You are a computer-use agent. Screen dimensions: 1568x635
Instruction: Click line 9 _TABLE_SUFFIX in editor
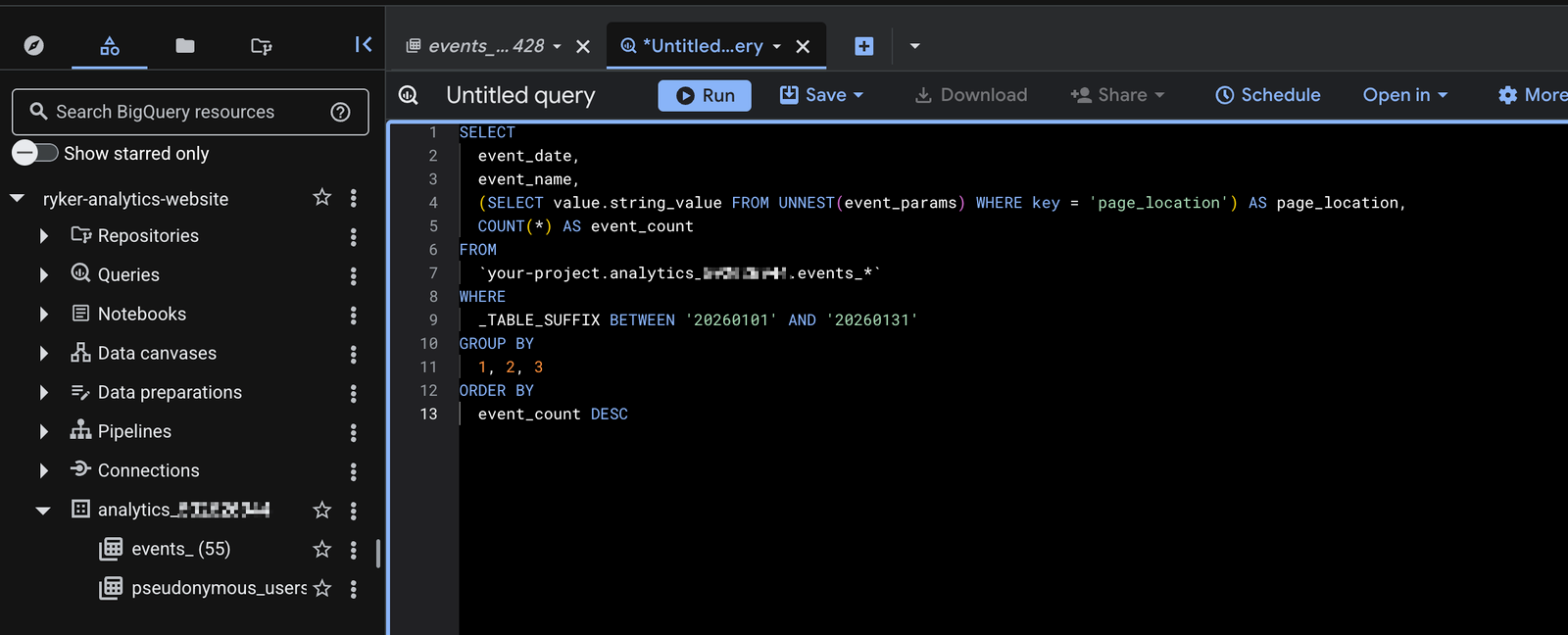(x=539, y=320)
